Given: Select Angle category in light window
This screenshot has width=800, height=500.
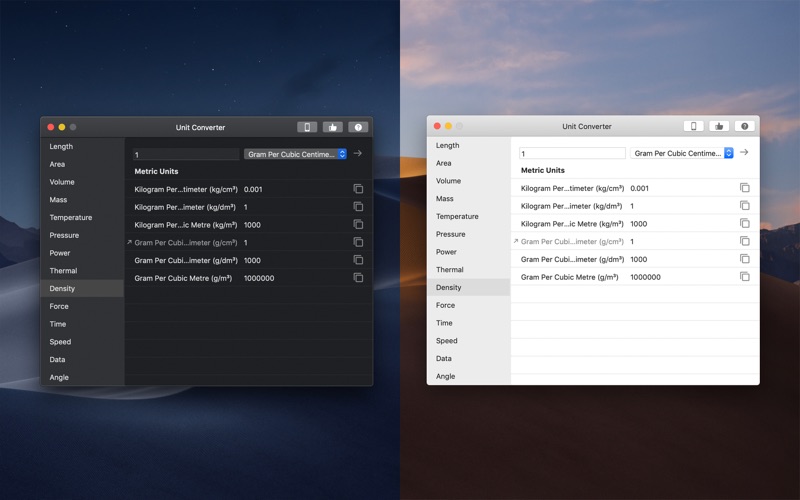Looking at the screenshot, I should [468, 377].
